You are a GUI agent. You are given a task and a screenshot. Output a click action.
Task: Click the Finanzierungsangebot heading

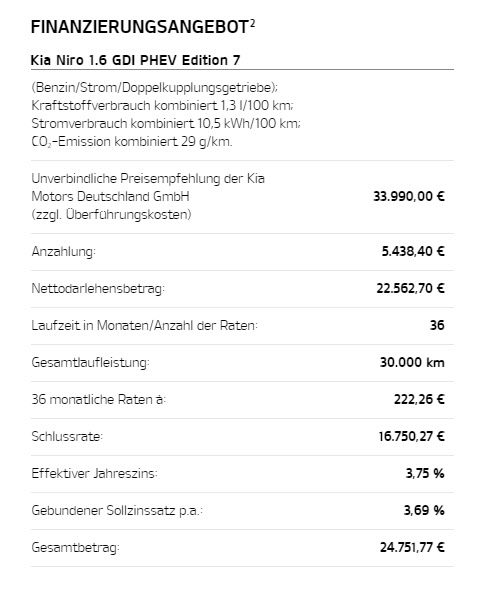coord(139,27)
